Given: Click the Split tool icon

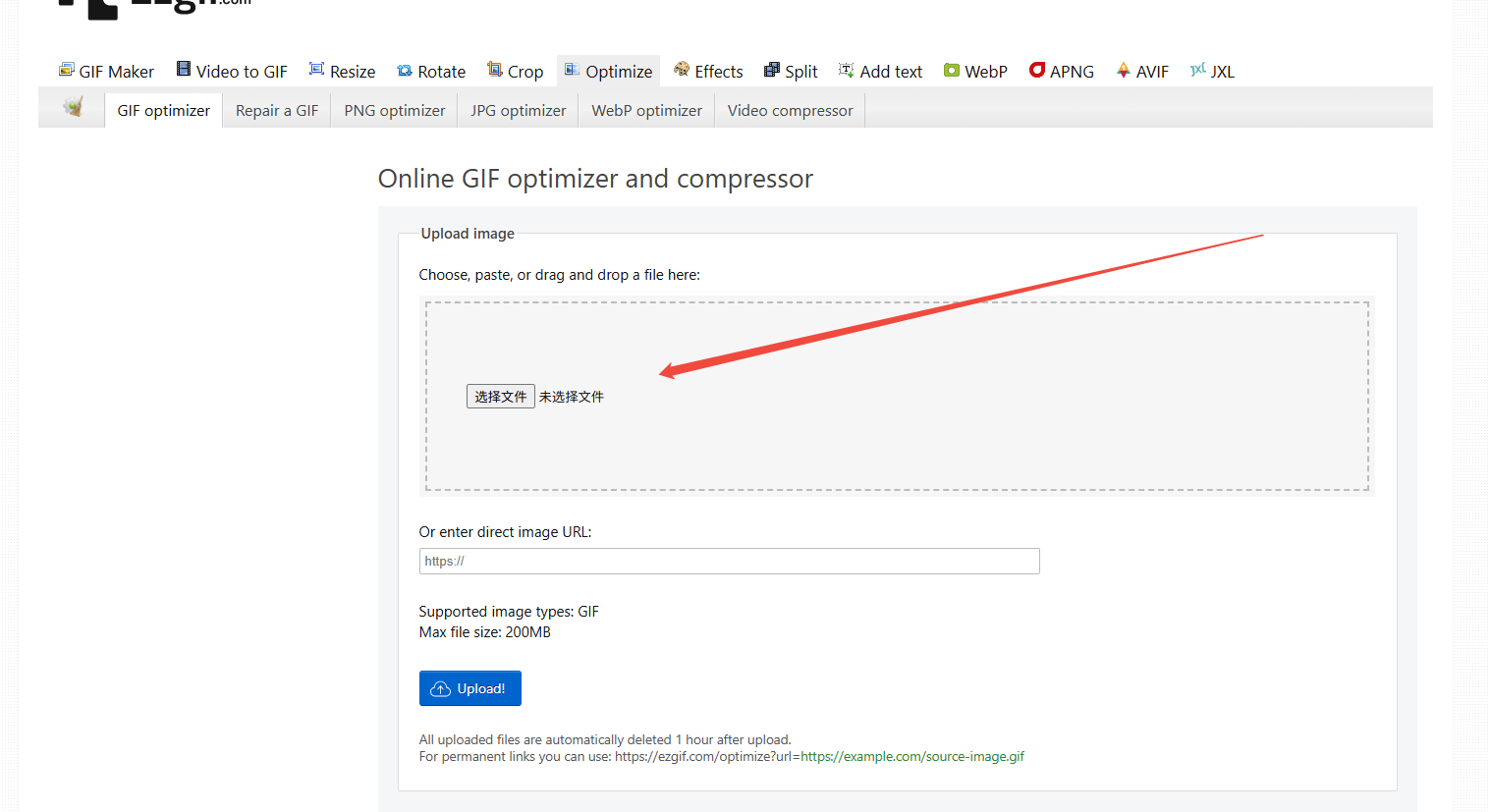Looking at the screenshot, I should pyautogui.click(x=772, y=70).
